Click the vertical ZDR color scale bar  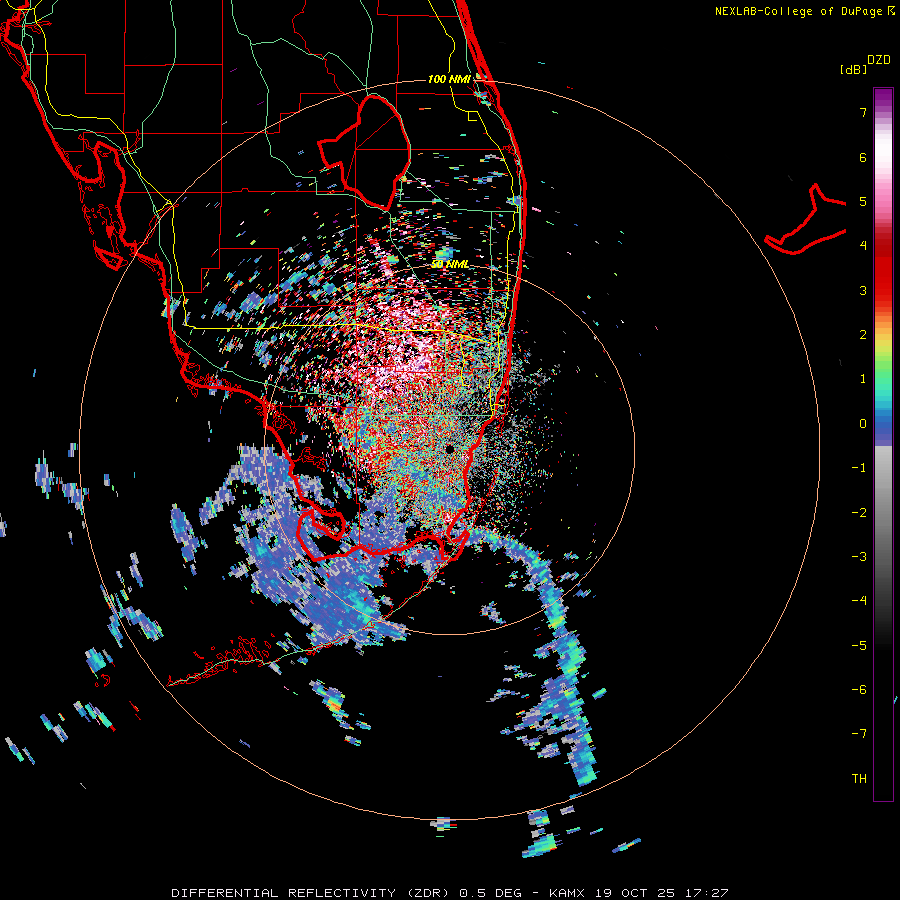(x=883, y=444)
